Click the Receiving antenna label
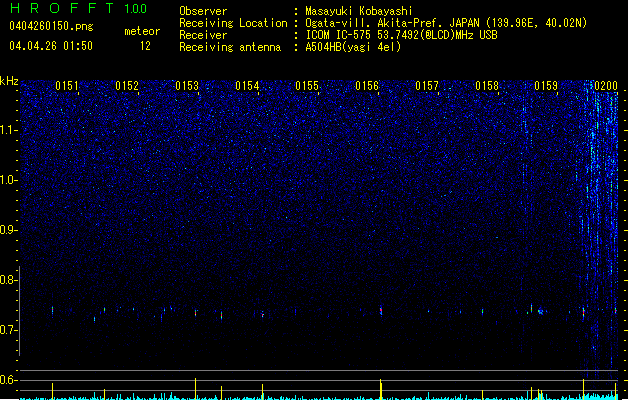The width and height of the screenshot is (629, 400). coord(230,47)
